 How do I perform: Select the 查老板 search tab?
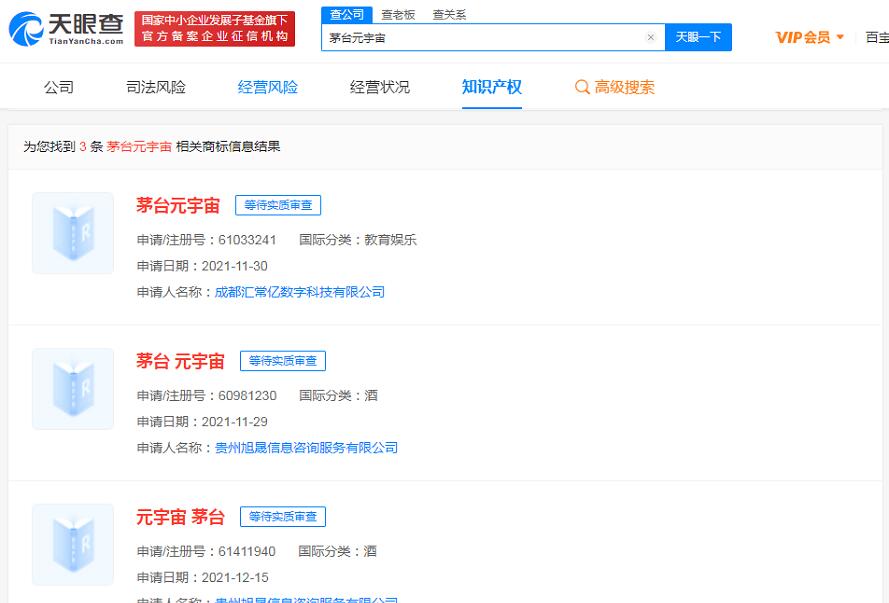click(398, 15)
